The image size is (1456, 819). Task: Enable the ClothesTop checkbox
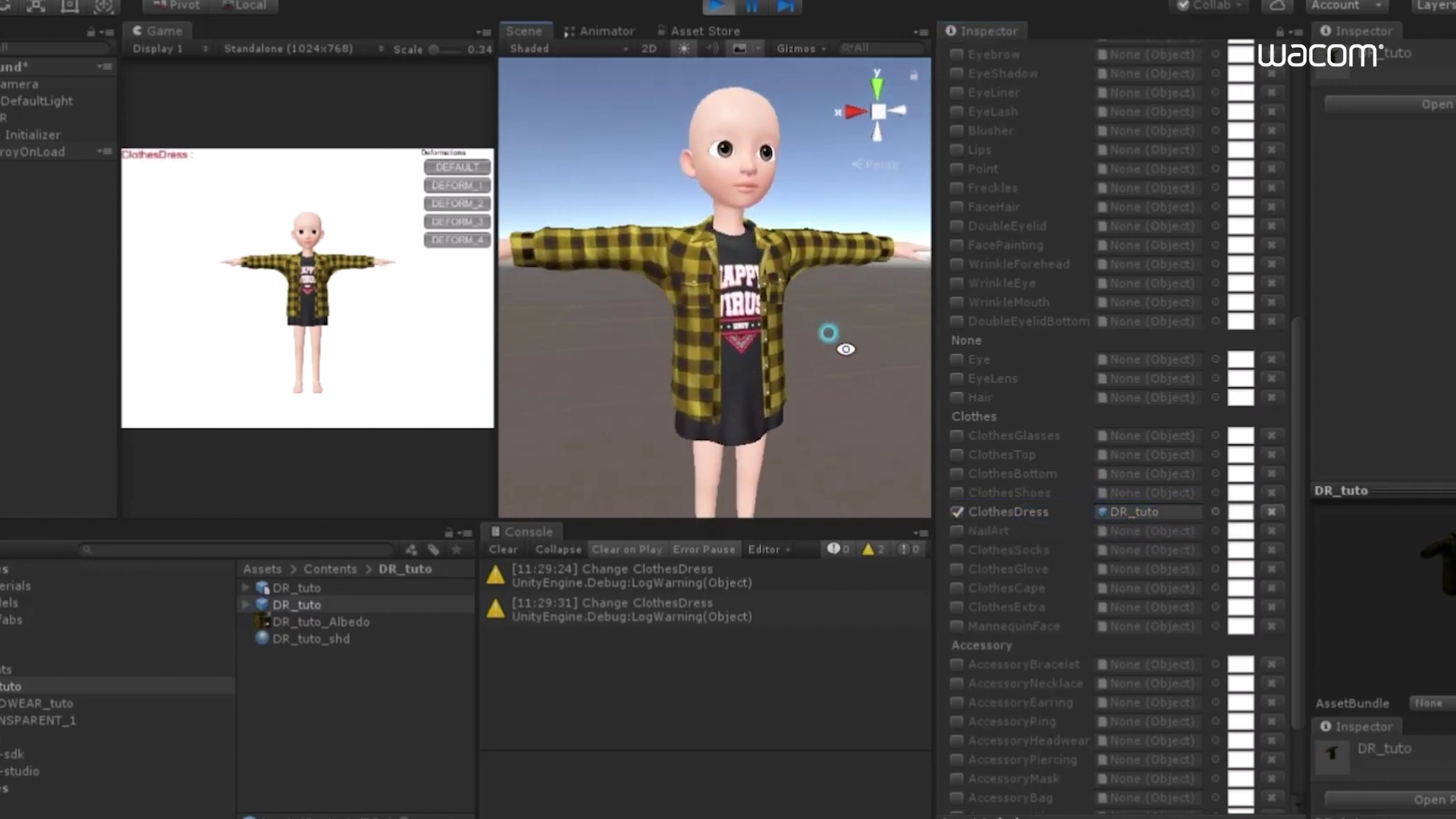(958, 455)
